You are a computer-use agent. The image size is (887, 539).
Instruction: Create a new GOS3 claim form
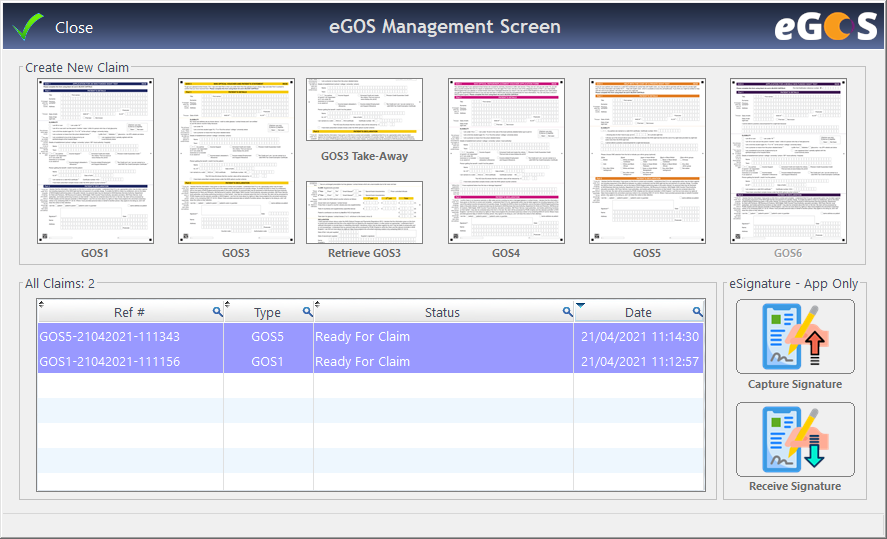(236, 161)
